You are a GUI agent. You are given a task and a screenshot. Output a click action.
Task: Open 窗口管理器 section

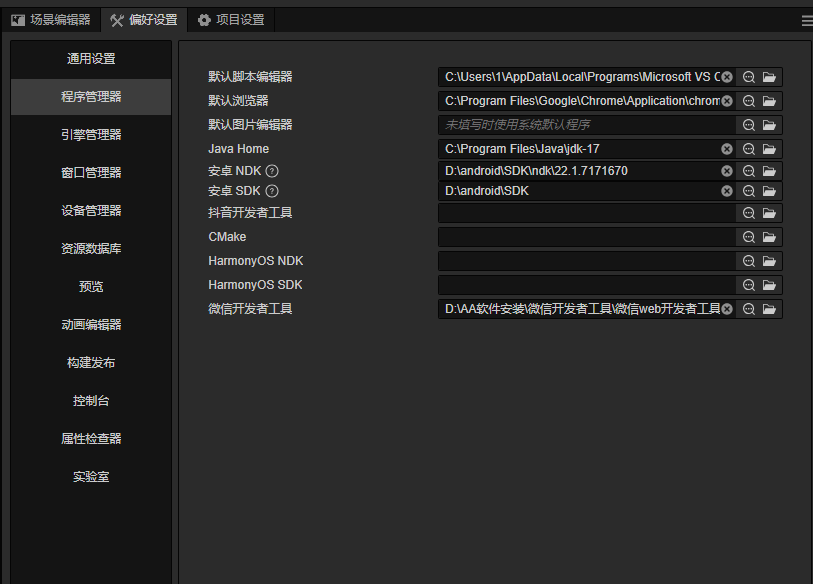[91, 173]
